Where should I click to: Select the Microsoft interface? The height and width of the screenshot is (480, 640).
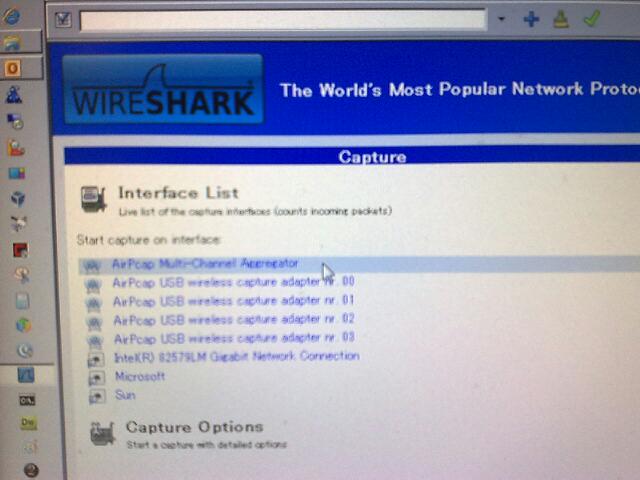click(x=140, y=376)
